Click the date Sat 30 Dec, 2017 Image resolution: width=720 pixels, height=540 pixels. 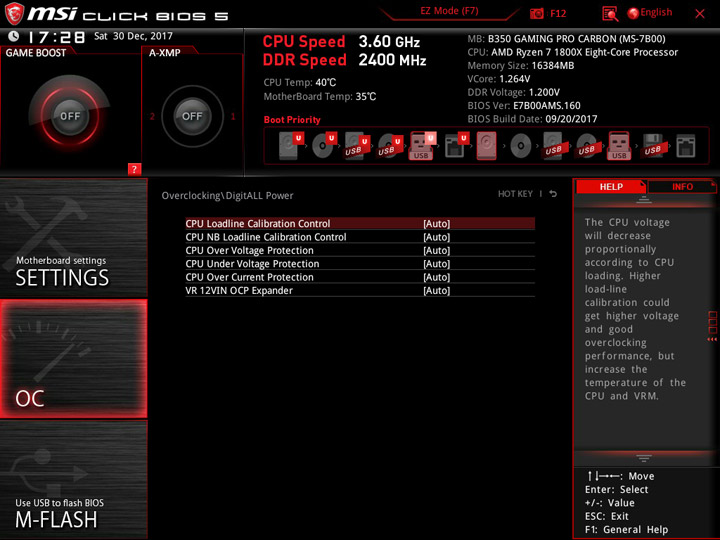tap(133, 36)
